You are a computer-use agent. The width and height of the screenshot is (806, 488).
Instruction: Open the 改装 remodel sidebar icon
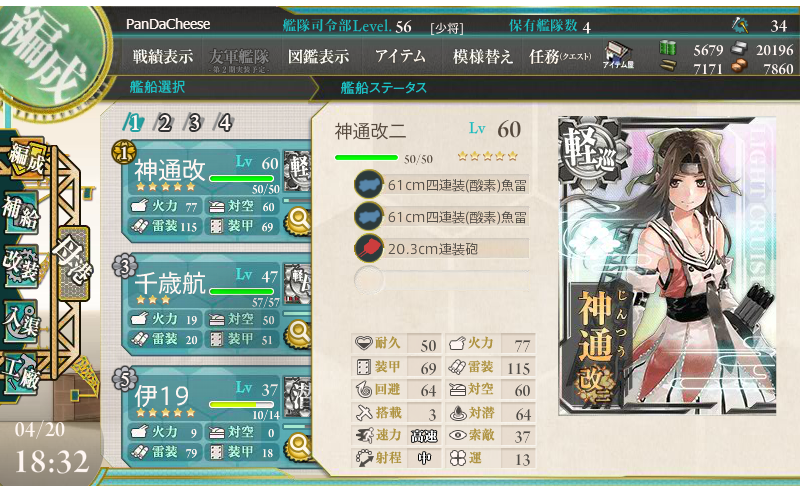point(21,265)
